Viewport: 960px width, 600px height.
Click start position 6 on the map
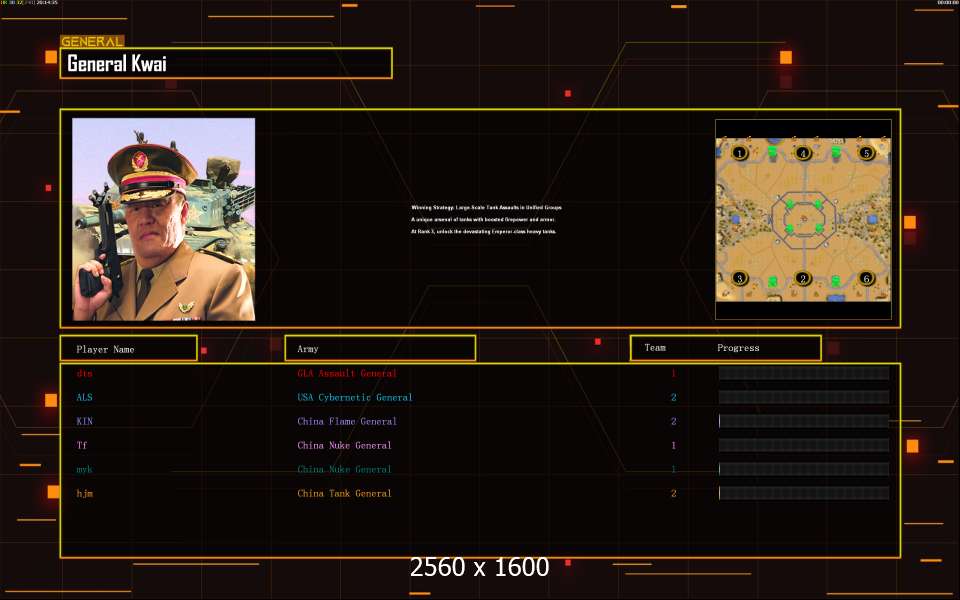click(x=865, y=278)
